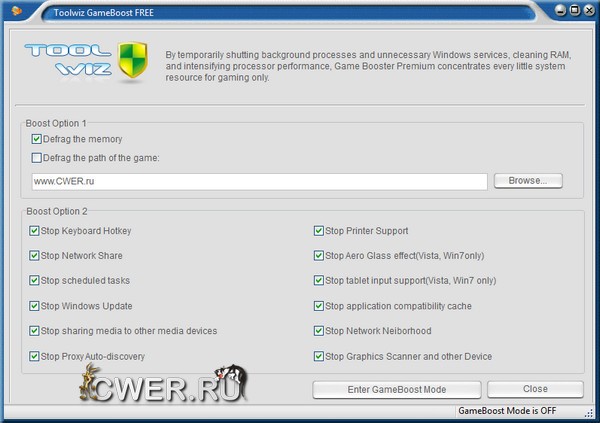Disable Stop Network Share option
Image resolution: width=600 pixels, height=423 pixels.
pos(36,256)
